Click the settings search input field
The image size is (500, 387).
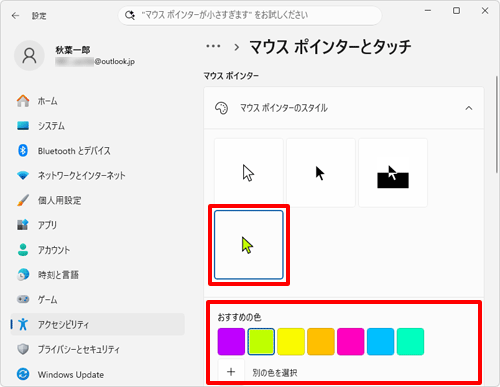(250, 15)
